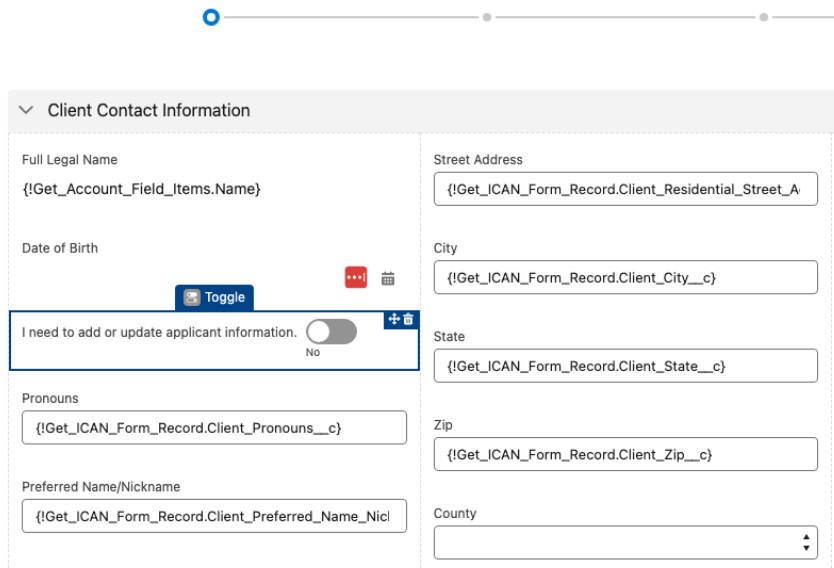Click the current first progress step indicator
This screenshot has width=834, height=568.
click(211, 18)
